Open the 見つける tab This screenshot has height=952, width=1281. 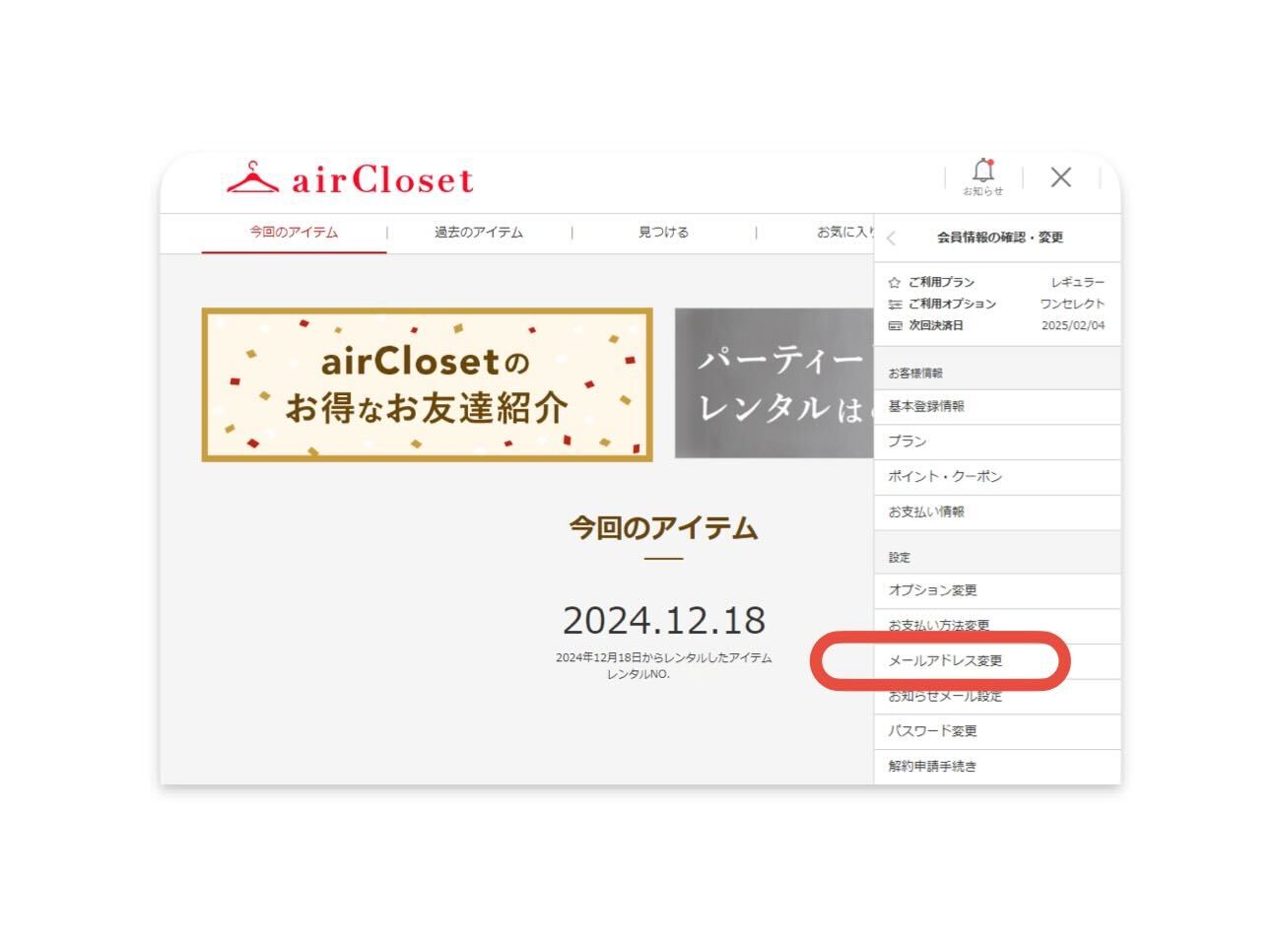[663, 233]
